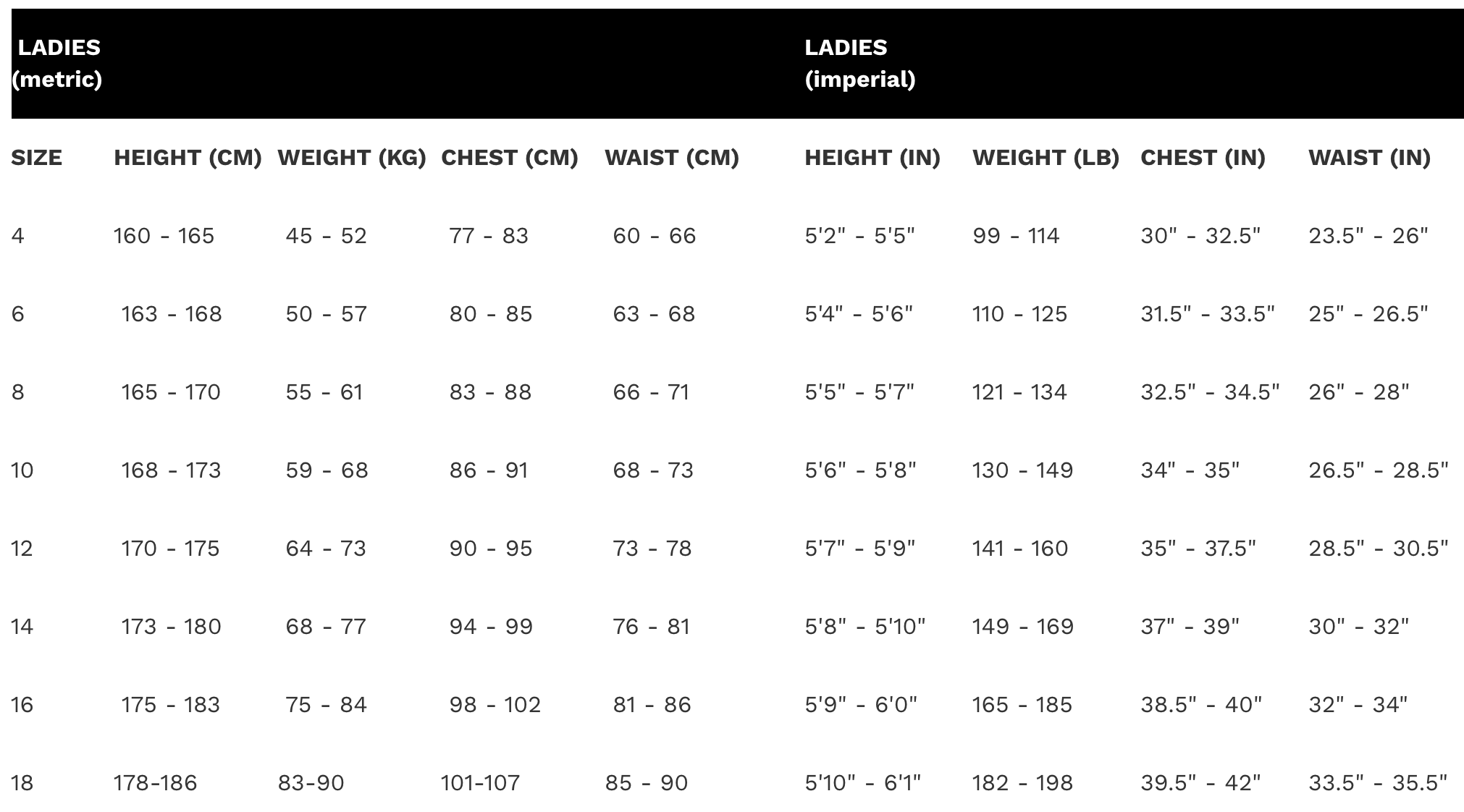Click chest value 38.5" - 40"
The width and height of the screenshot is (1464, 812).
[x=1201, y=705]
